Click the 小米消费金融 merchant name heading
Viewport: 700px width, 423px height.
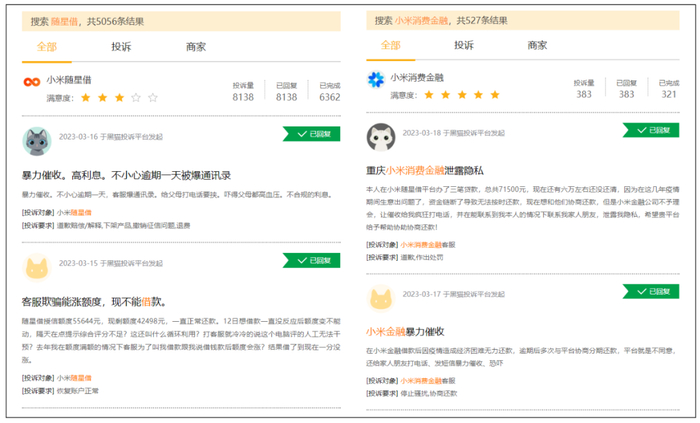pyautogui.click(x=418, y=78)
